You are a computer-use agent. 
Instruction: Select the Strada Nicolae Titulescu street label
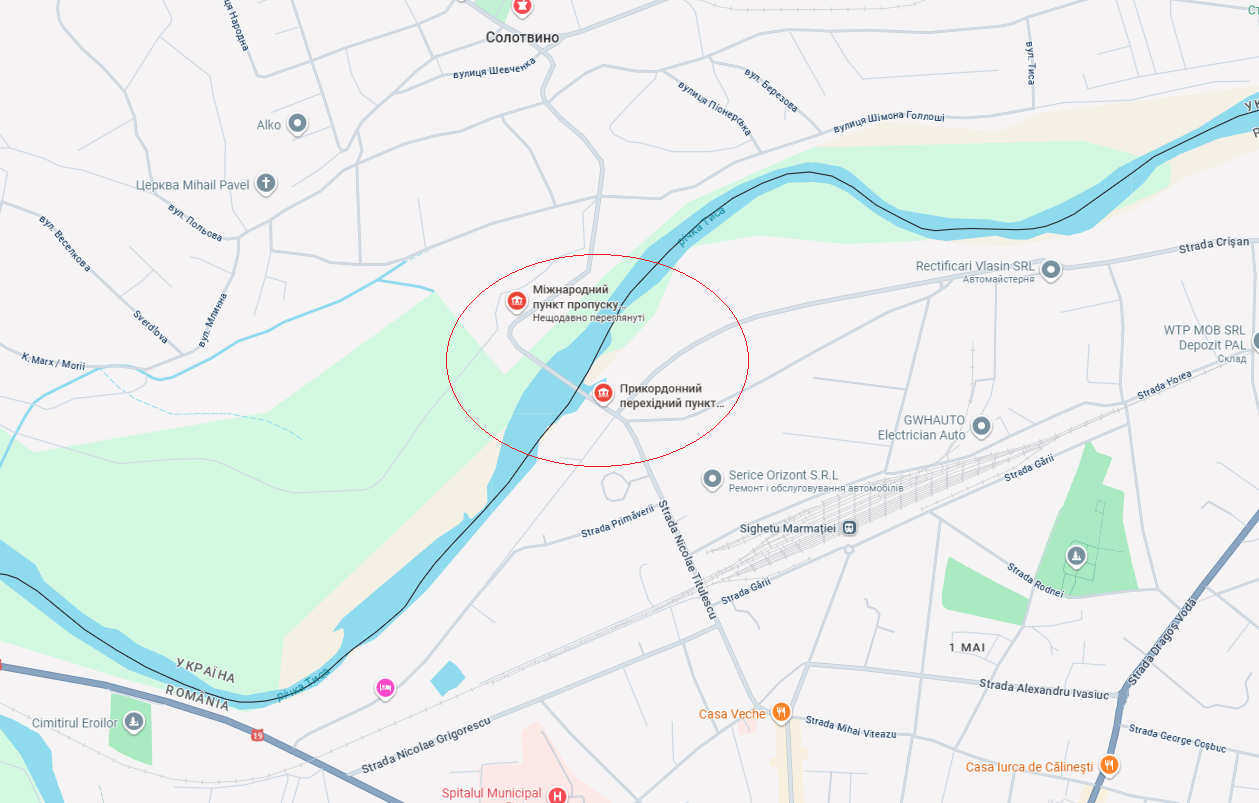pos(687,560)
